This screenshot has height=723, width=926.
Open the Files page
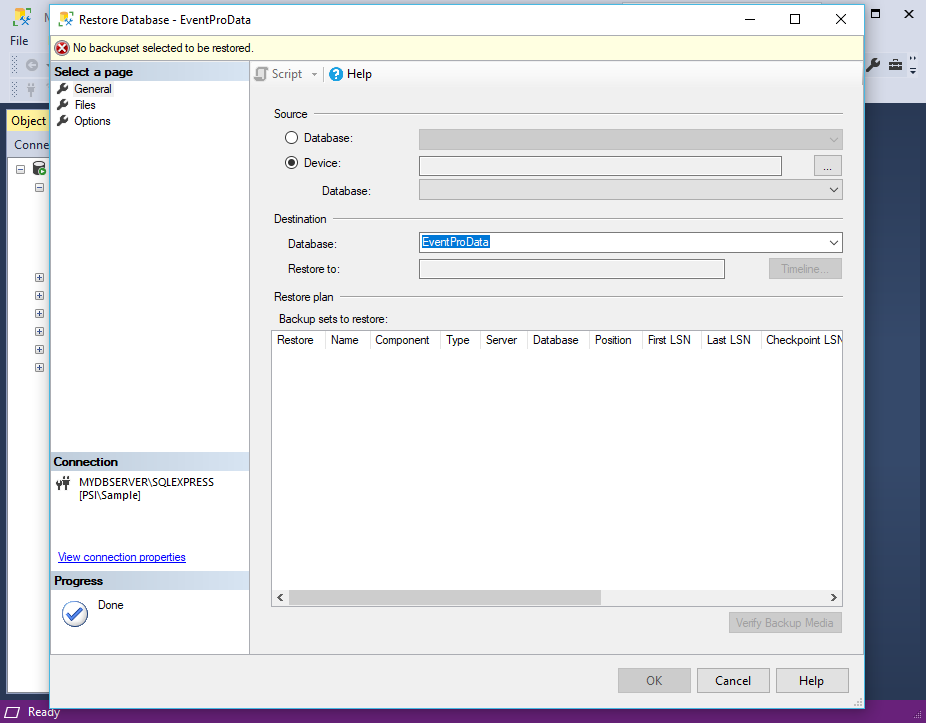pos(85,105)
